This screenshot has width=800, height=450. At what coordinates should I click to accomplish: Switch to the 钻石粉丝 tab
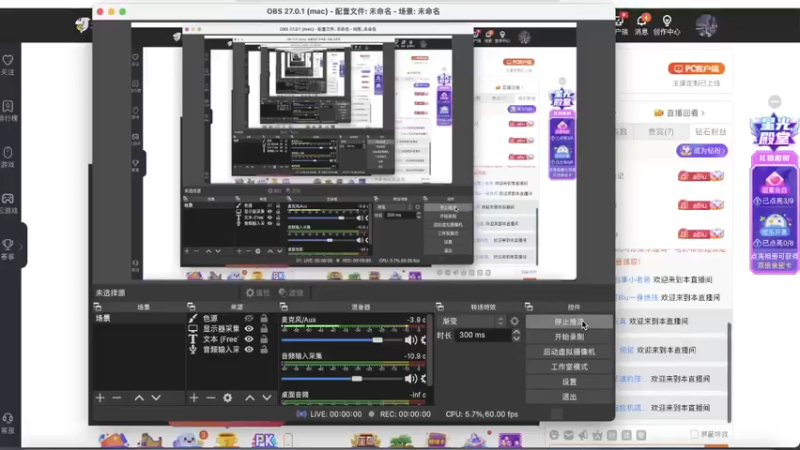711,132
